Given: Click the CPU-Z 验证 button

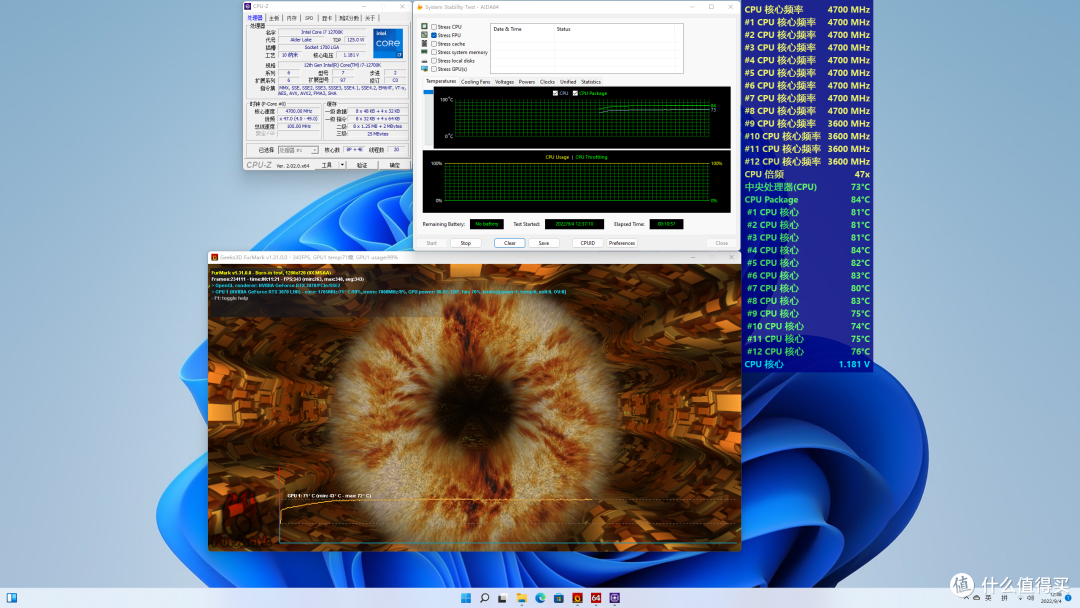Looking at the screenshot, I should [362, 165].
